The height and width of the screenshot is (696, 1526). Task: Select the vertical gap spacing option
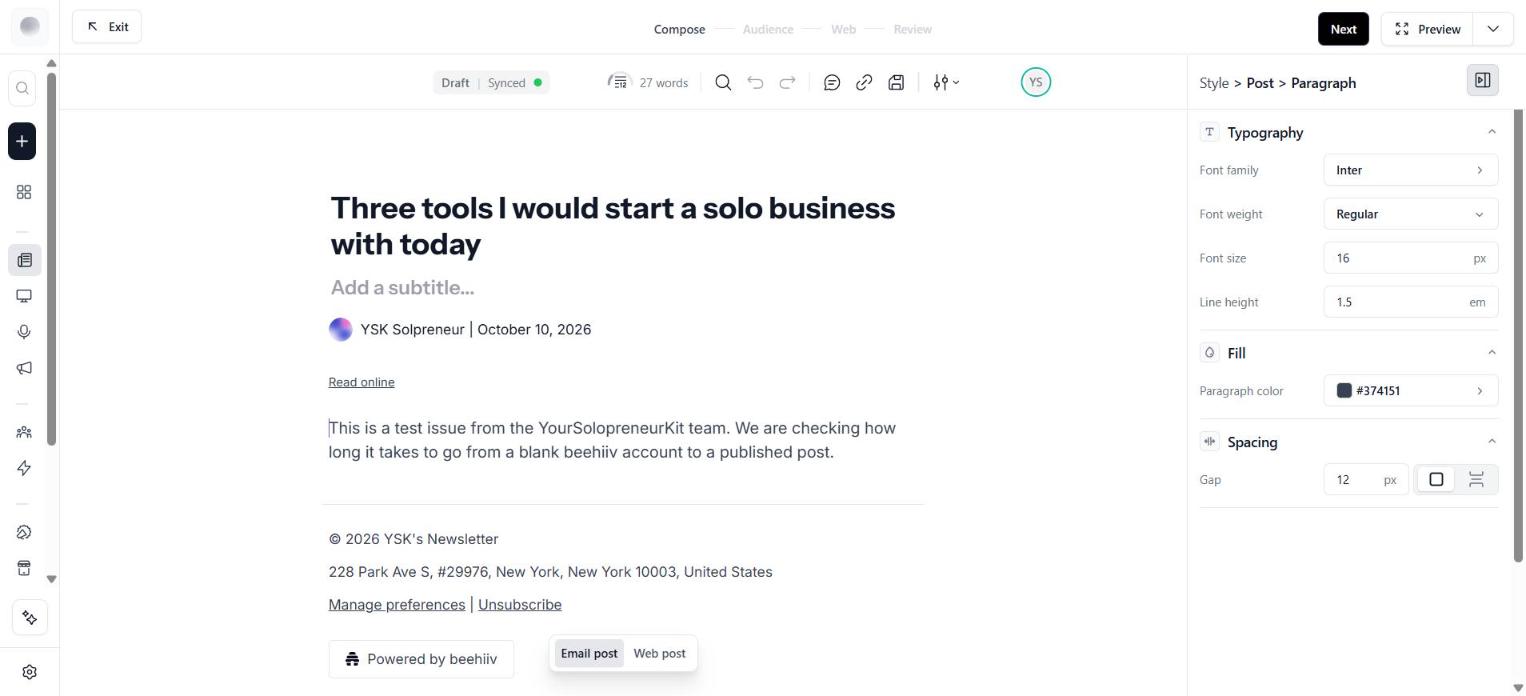coord(1476,480)
